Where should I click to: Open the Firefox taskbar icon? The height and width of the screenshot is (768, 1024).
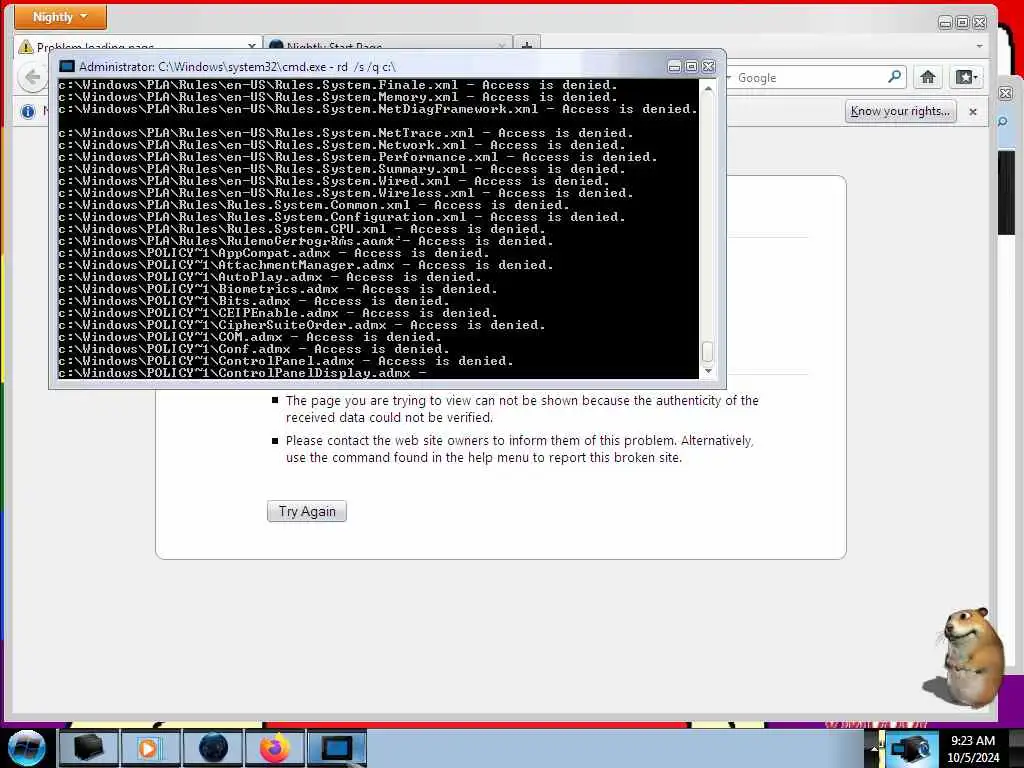(x=274, y=748)
